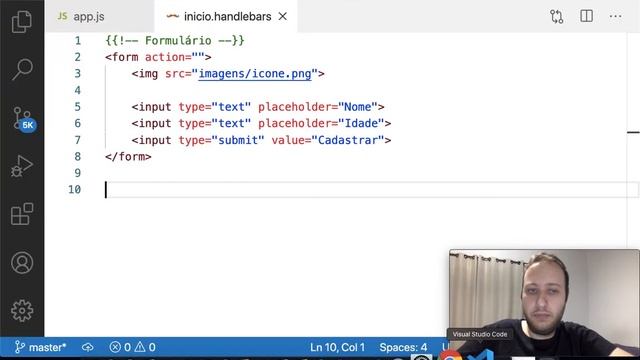
Task: Open the More Actions ellipsis menu
Action: point(616,16)
